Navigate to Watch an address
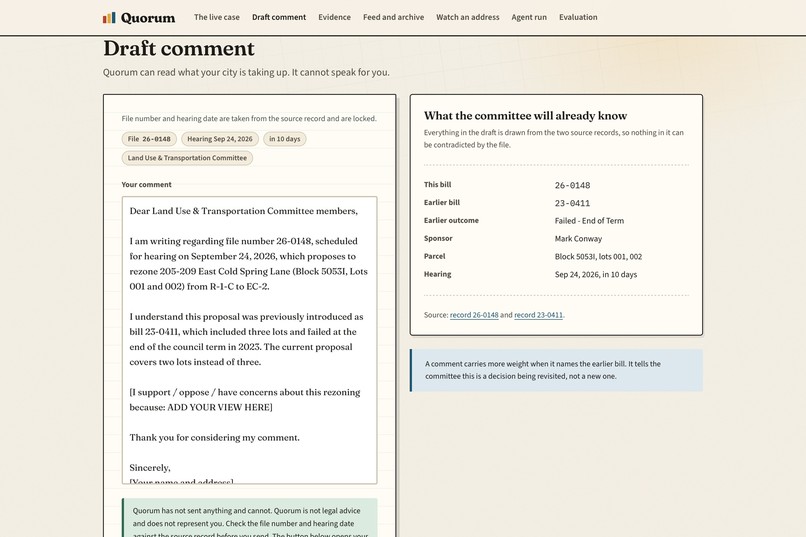This screenshot has width=806, height=537. [468, 17]
